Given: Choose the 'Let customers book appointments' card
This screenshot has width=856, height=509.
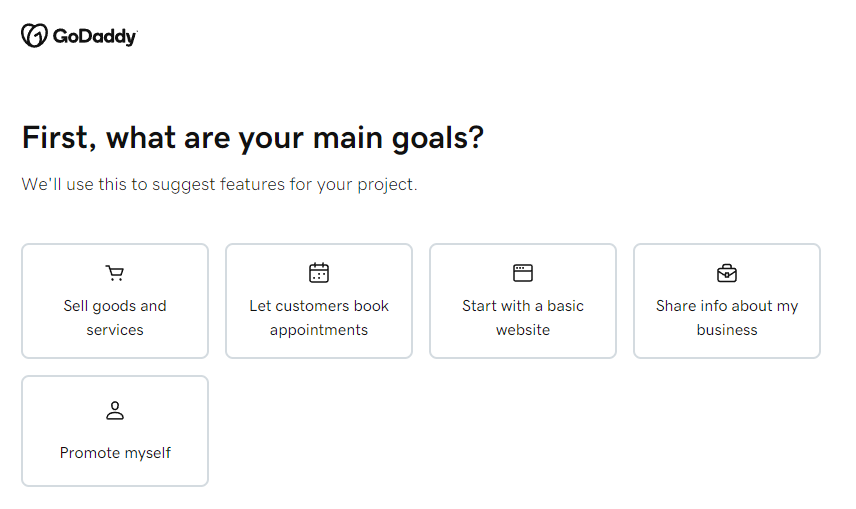Looking at the screenshot, I should (319, 301).
